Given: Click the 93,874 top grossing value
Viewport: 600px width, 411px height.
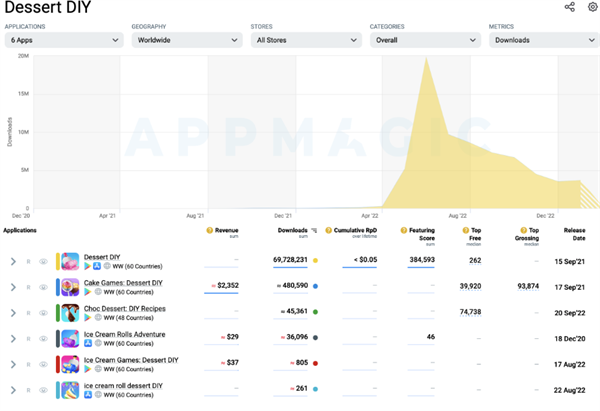Looking at the screenshot, I should coord(528,286).
